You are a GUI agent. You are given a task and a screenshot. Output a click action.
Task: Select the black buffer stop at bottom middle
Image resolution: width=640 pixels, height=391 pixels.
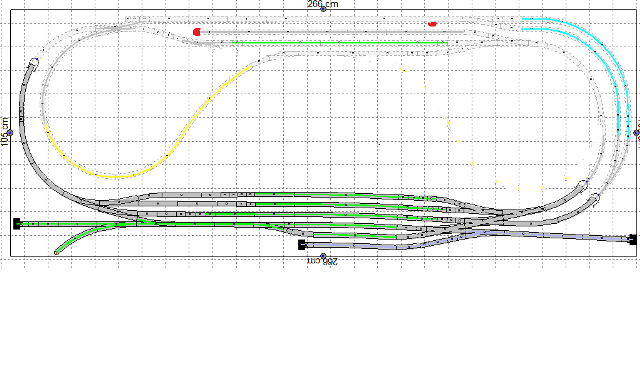coord(302,245)
